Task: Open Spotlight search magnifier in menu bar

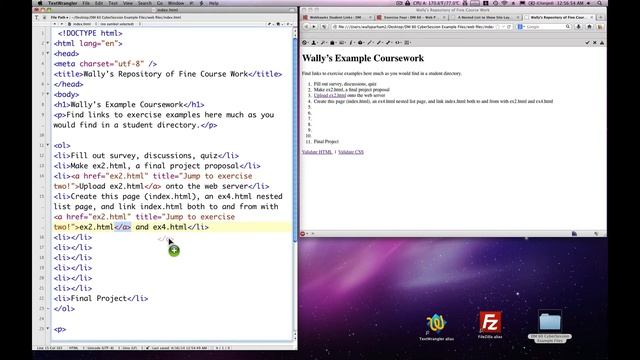Action: (x=599, y=3)
